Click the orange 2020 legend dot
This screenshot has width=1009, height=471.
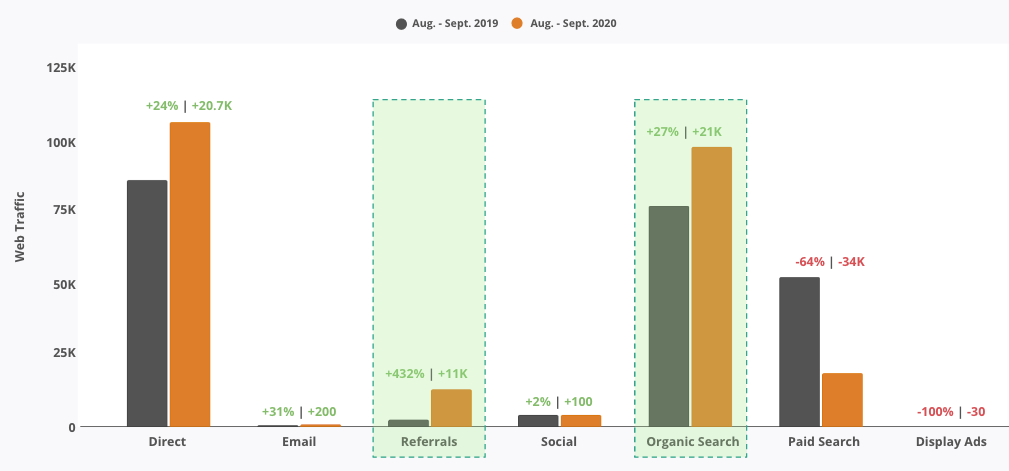tap(517, 23)
